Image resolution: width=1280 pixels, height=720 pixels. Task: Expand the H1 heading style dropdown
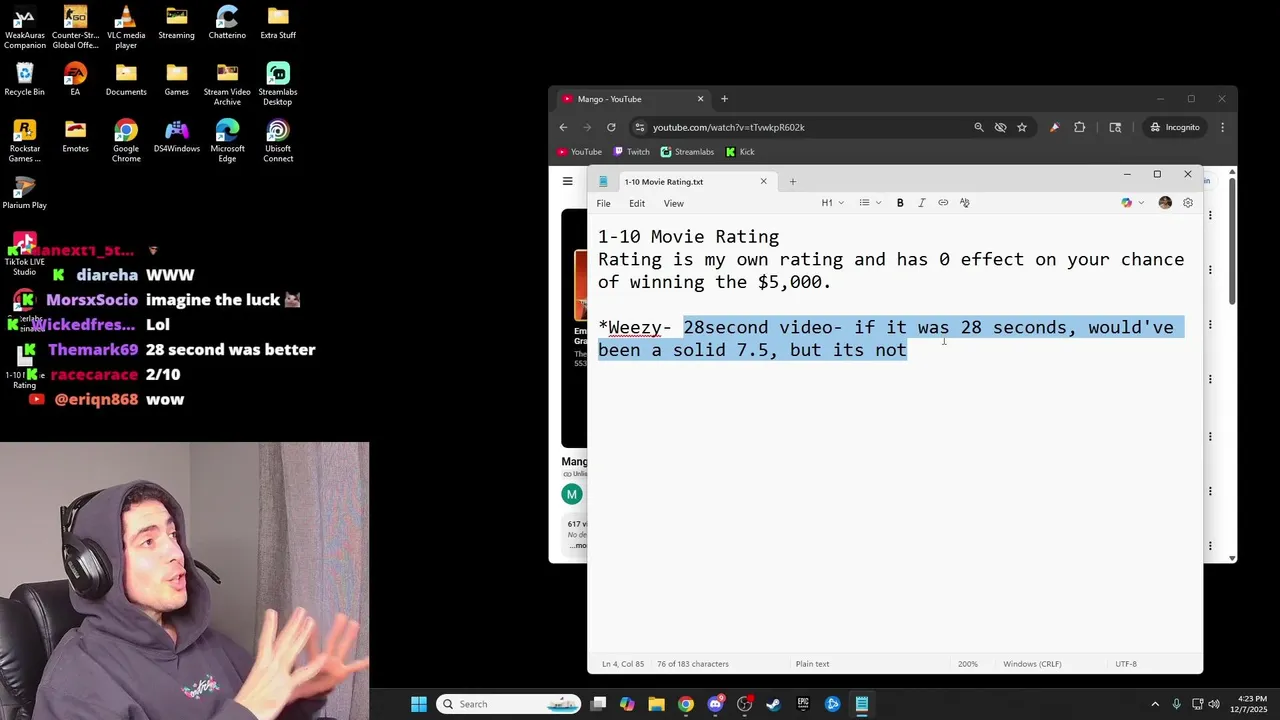[833, 203]
